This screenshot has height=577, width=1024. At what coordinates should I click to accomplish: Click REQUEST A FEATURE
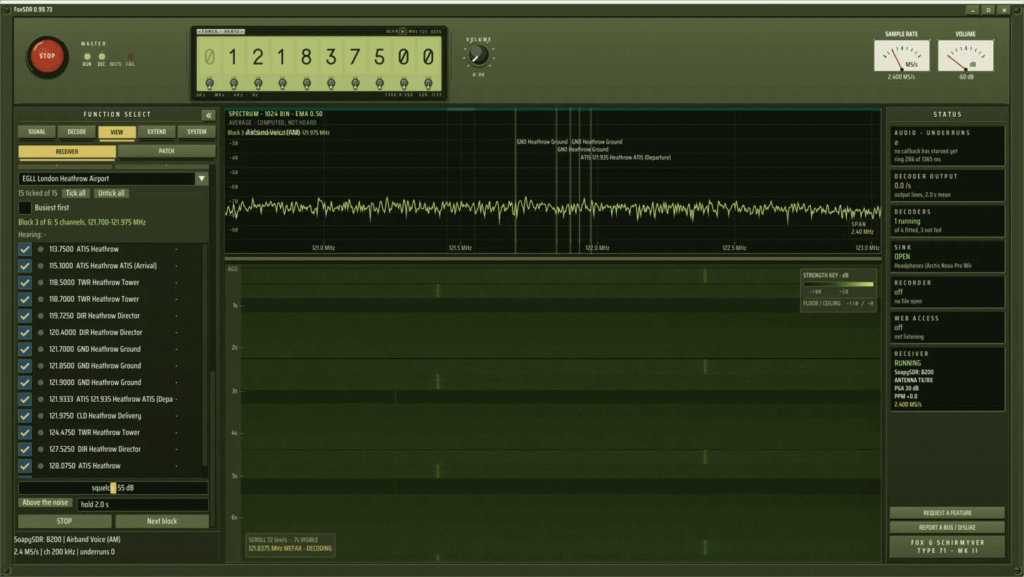pyautogui.click(x=947, y=513)
